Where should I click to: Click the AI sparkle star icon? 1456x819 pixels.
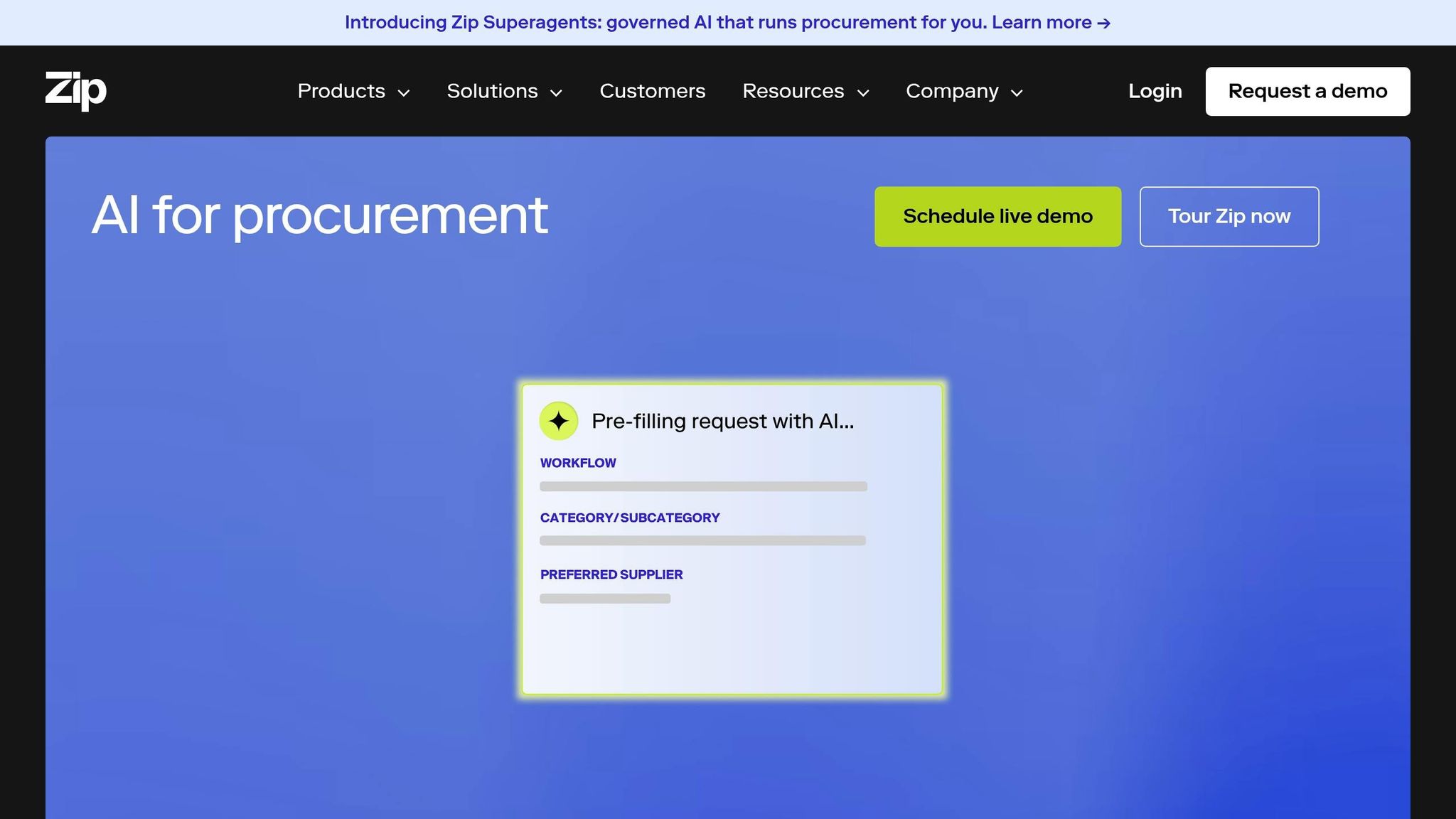[x=559, y=421]
